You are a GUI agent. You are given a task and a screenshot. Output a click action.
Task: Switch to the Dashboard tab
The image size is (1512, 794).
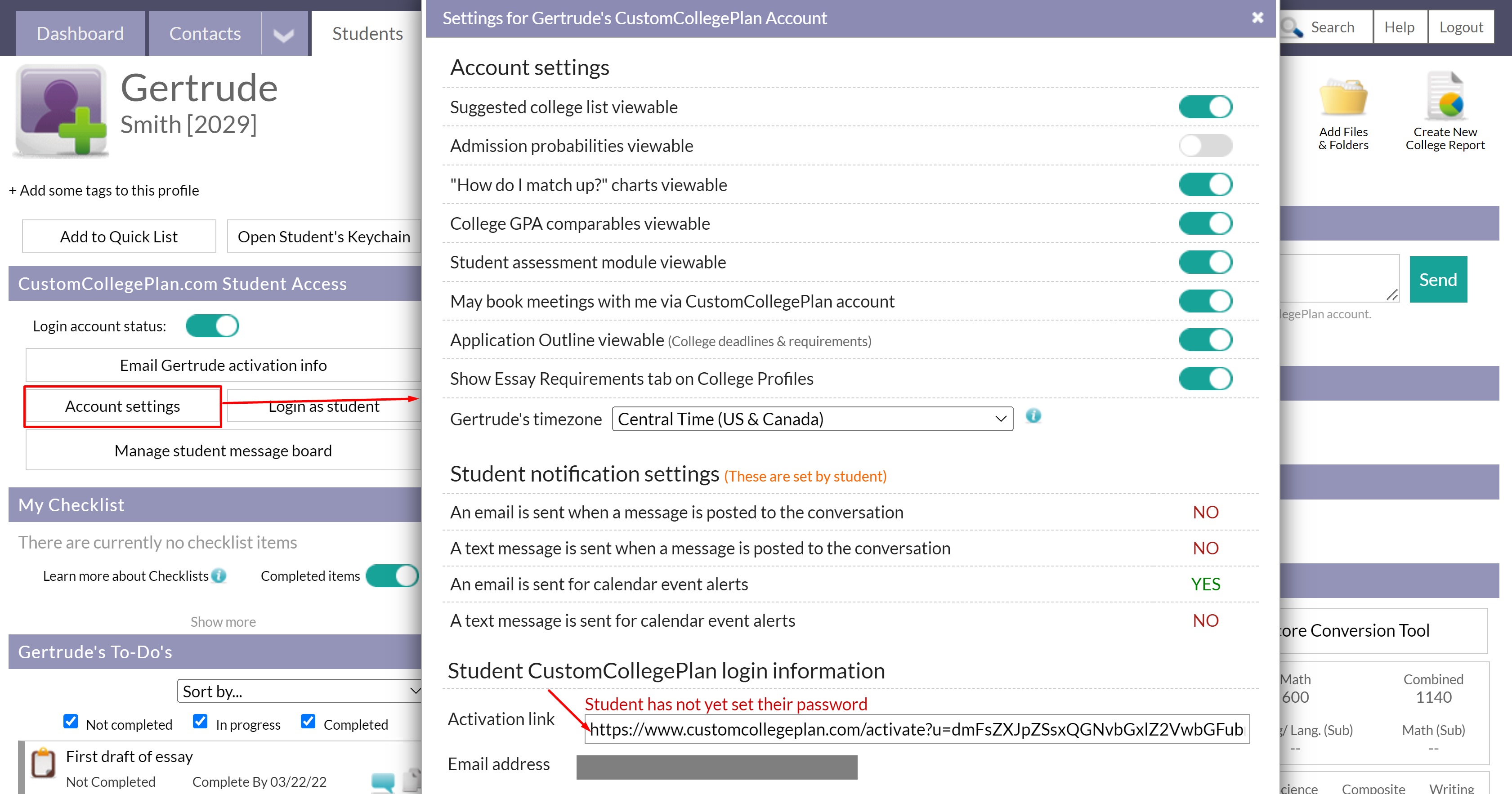click(81, 33)
